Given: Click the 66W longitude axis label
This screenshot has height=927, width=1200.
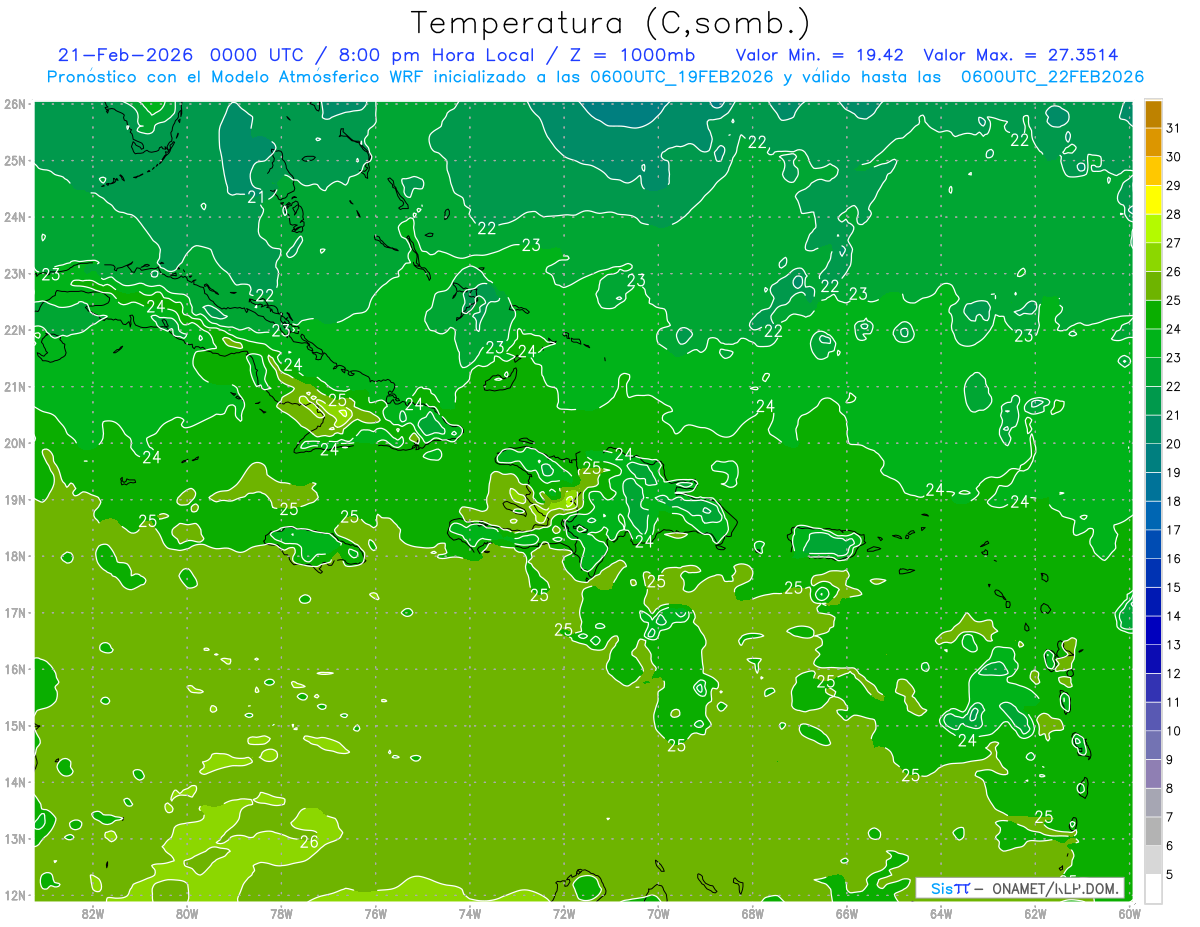Looking at the screenshot, I should (x=847, y=912).
